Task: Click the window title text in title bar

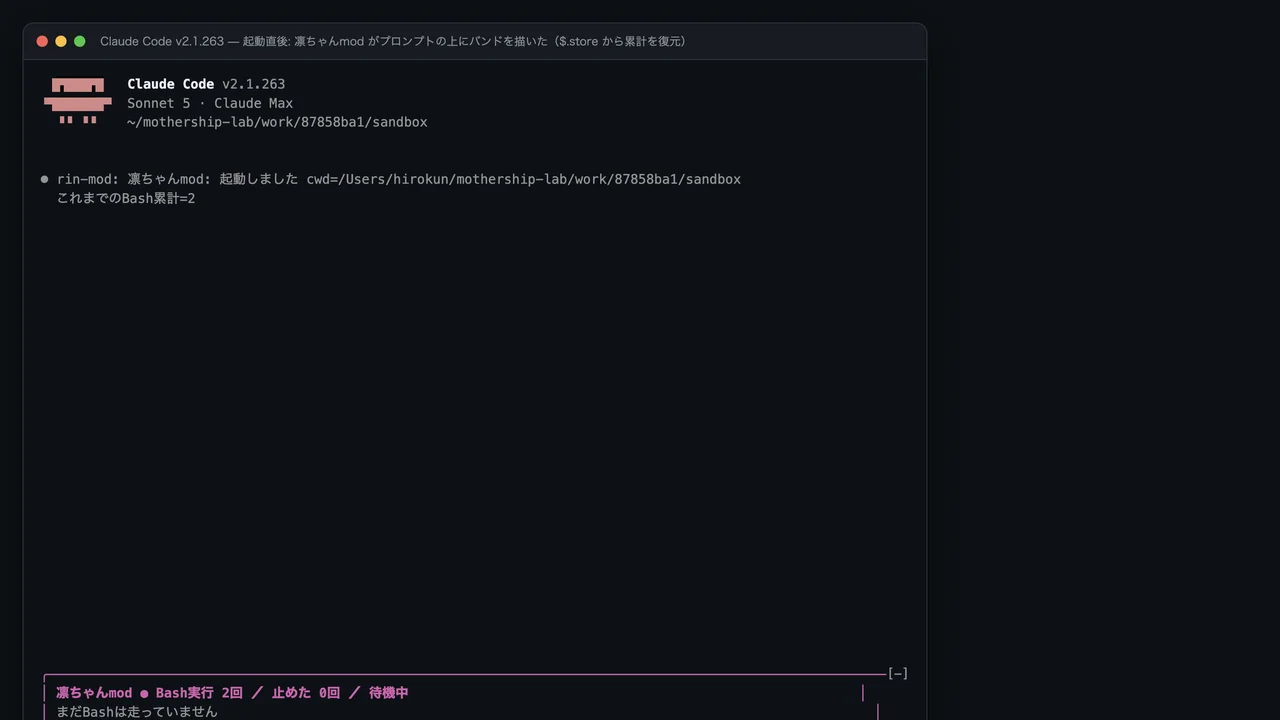Action: (393, 41)
